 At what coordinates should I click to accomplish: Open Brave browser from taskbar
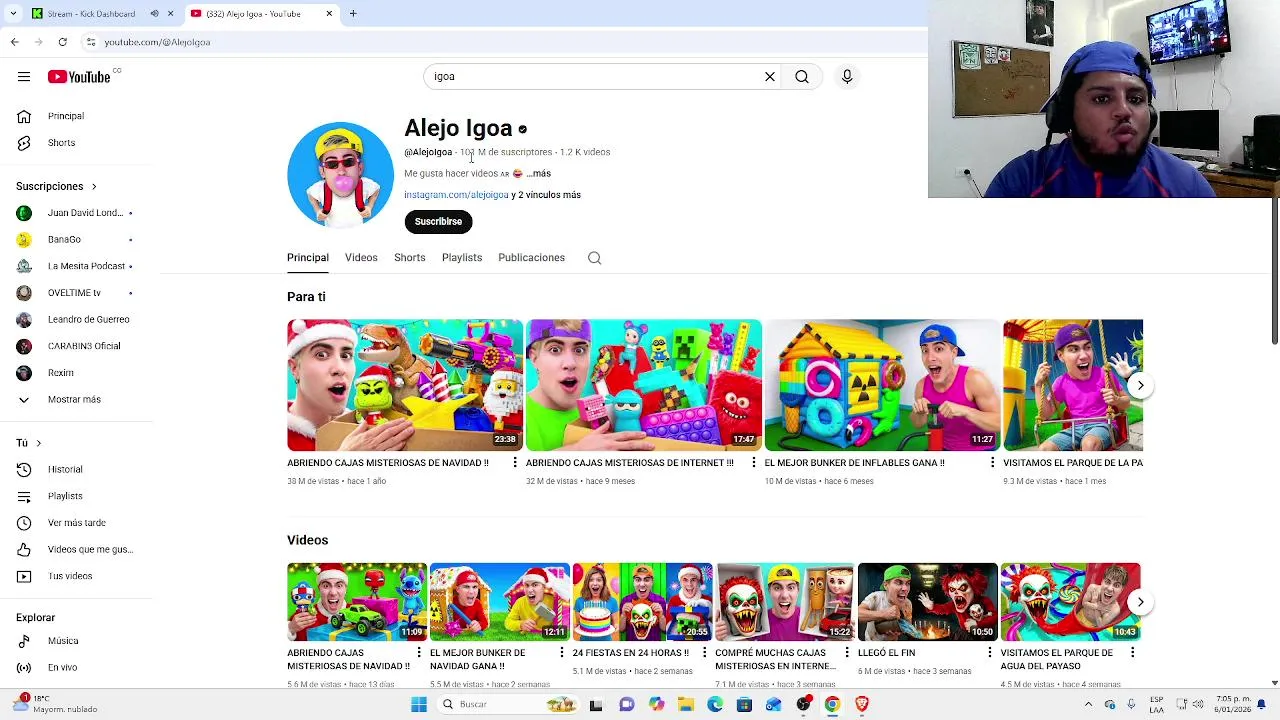tap(862, 705)
